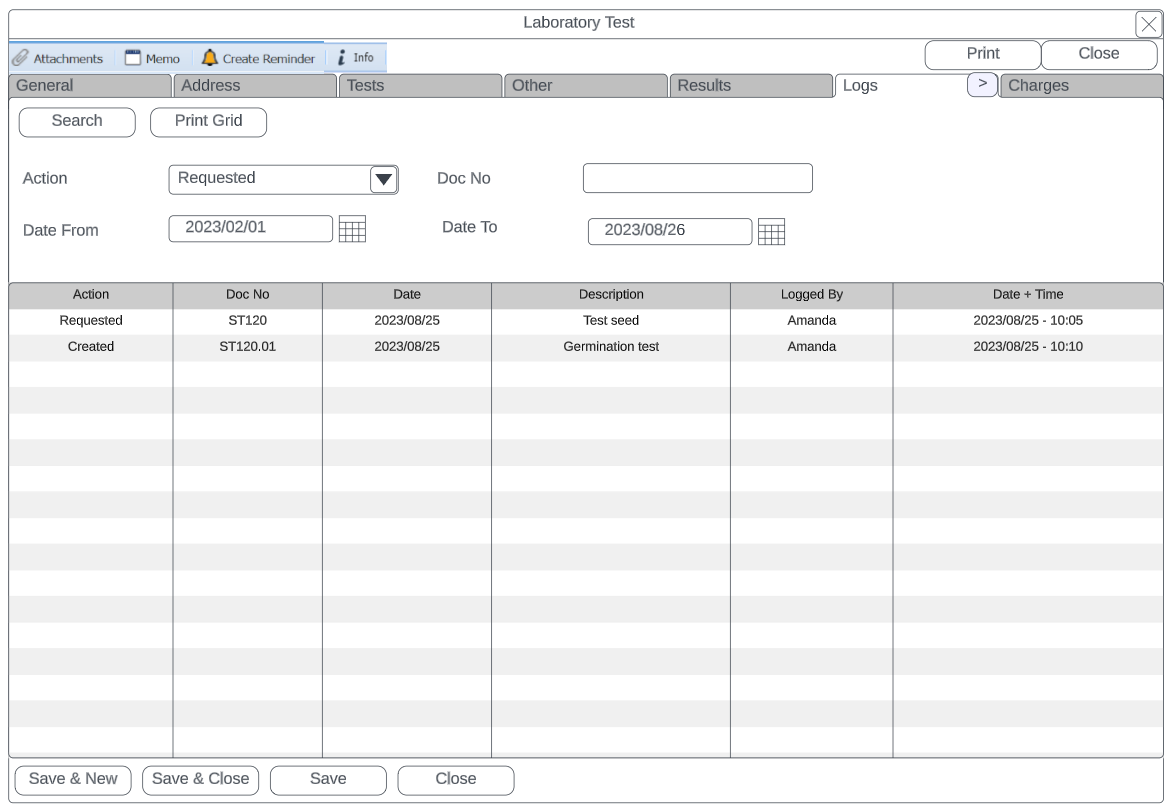Open the Info icon in toolbar
1170x810 pixels.
pyautogui.click(x=342, y=58)
